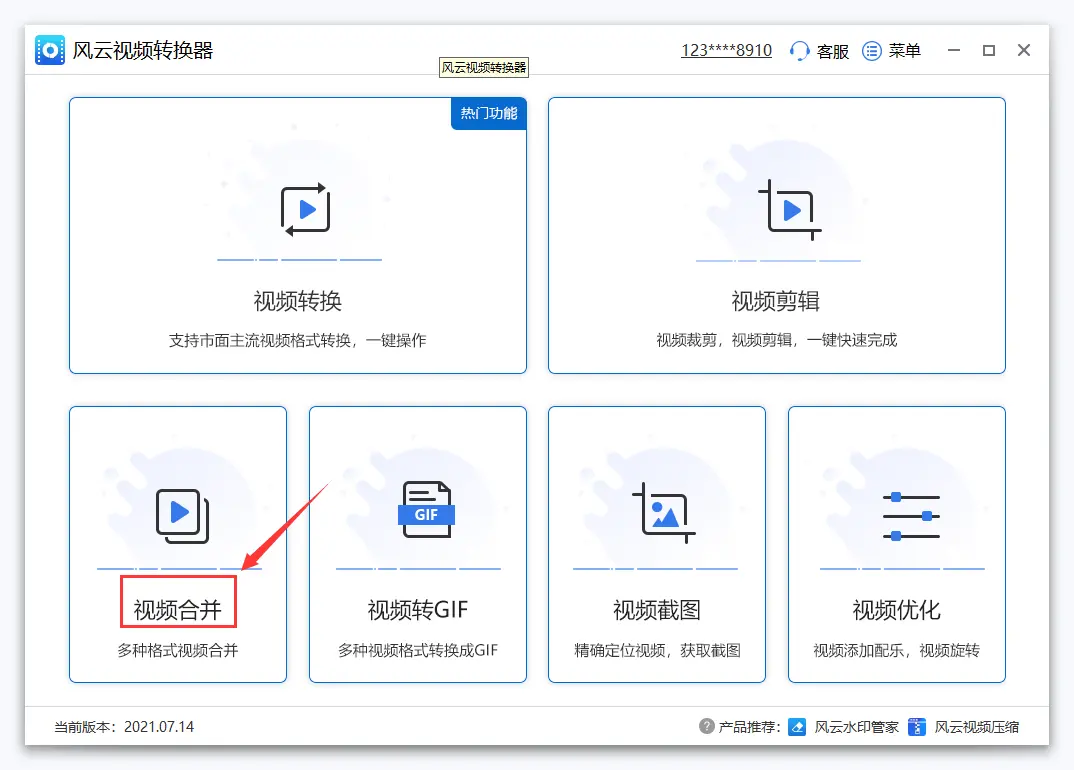1074x770 pixels.
Task: Open the 视频优化 feature card
Action: [x=895, y=544]
